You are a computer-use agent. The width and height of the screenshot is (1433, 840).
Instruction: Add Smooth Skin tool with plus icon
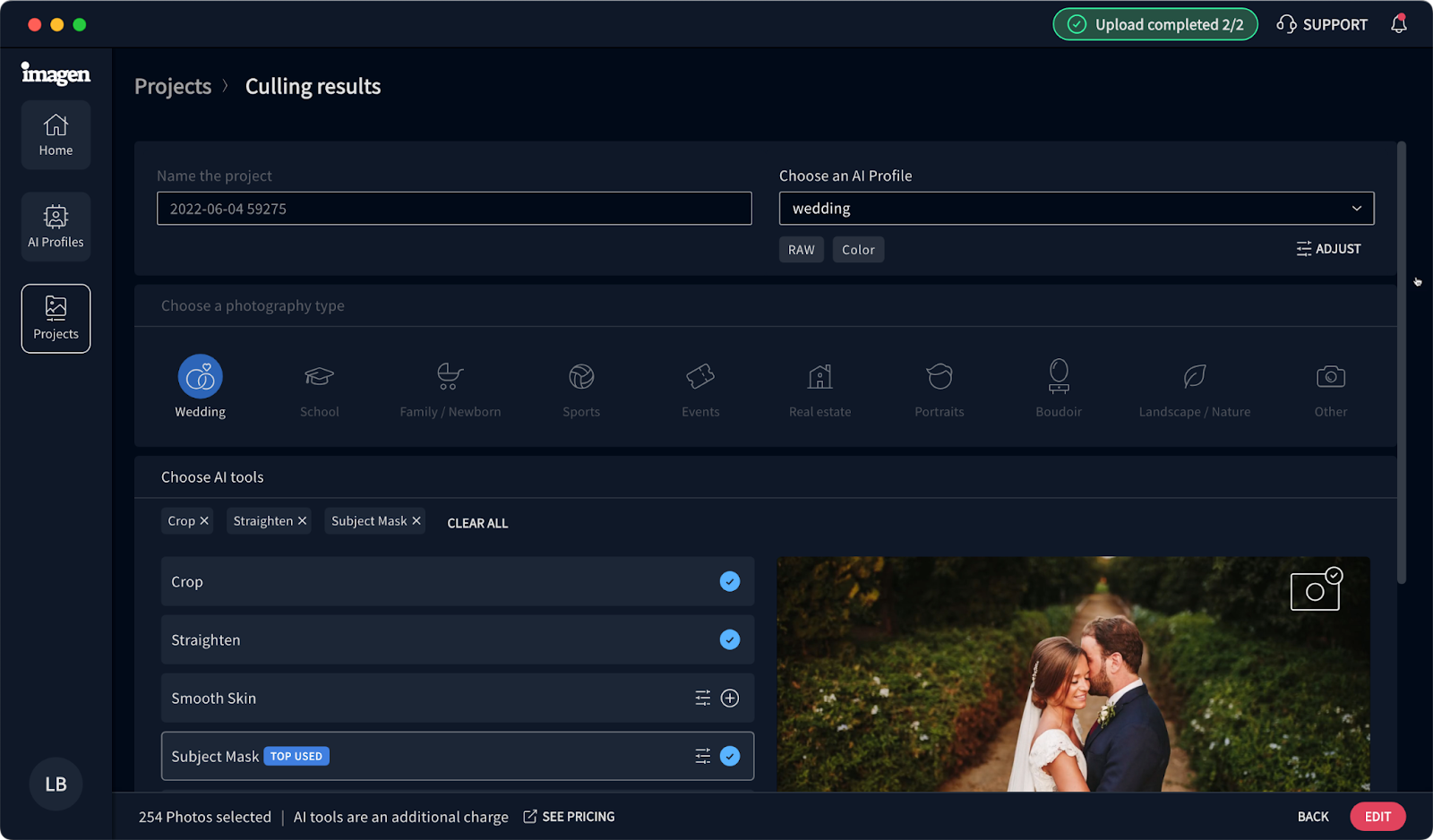[730, 698]
